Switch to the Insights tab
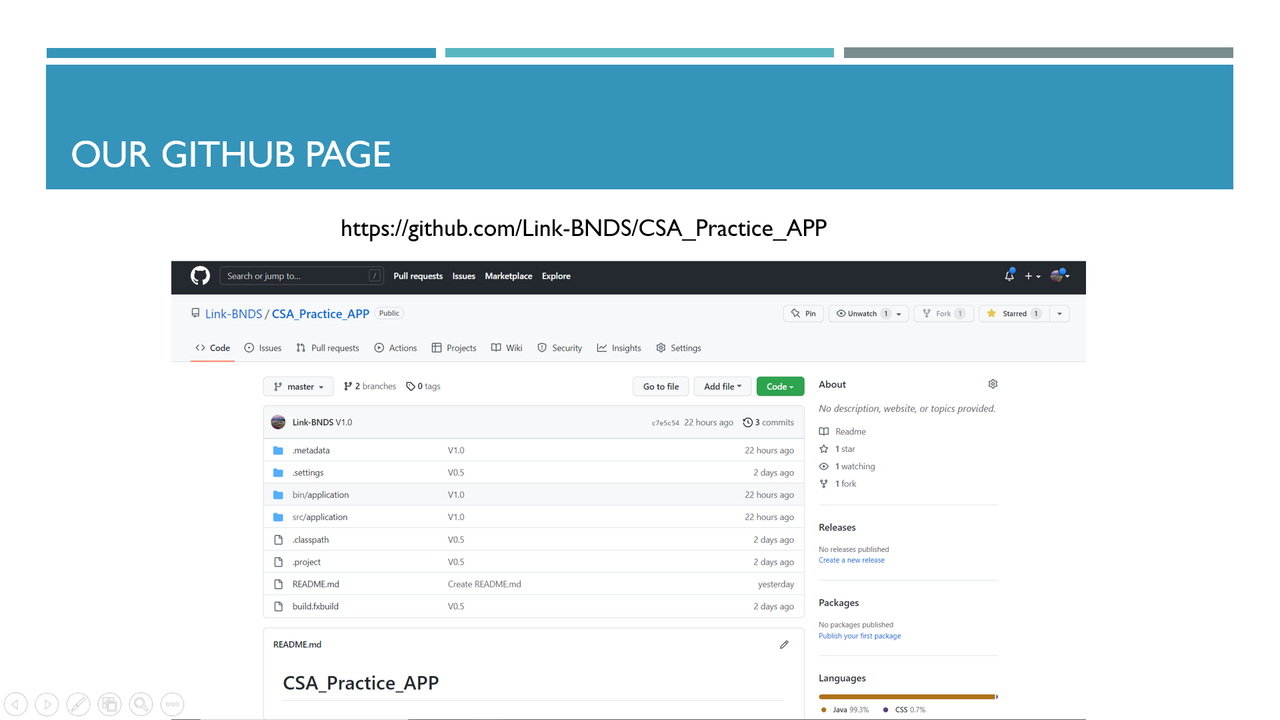The width and height of the screenshot is (1280, 720). (x=619, y=348)
